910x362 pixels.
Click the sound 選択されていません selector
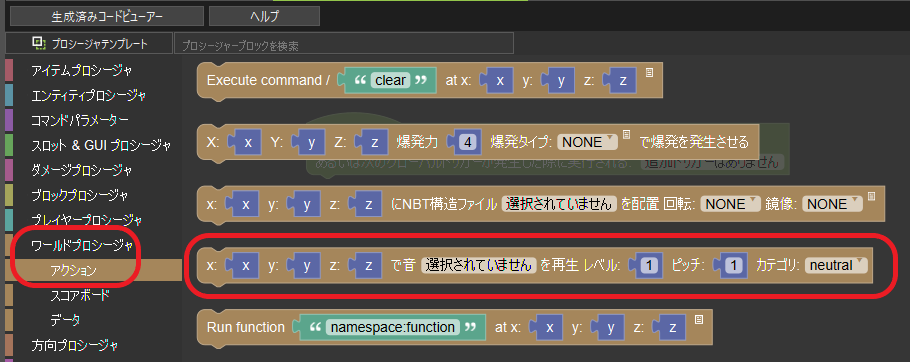point(478,266)
